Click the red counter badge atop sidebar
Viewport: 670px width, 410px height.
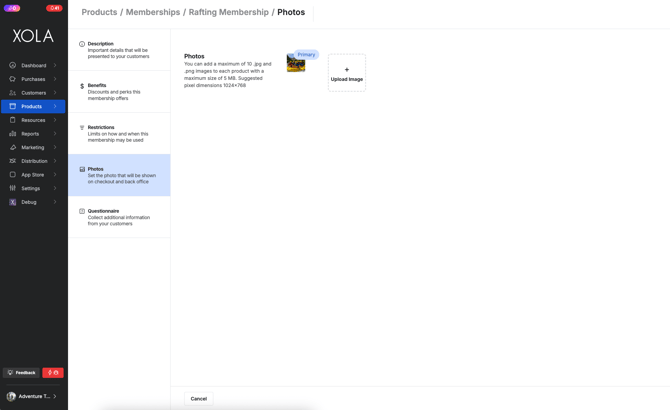click(54, 8)
